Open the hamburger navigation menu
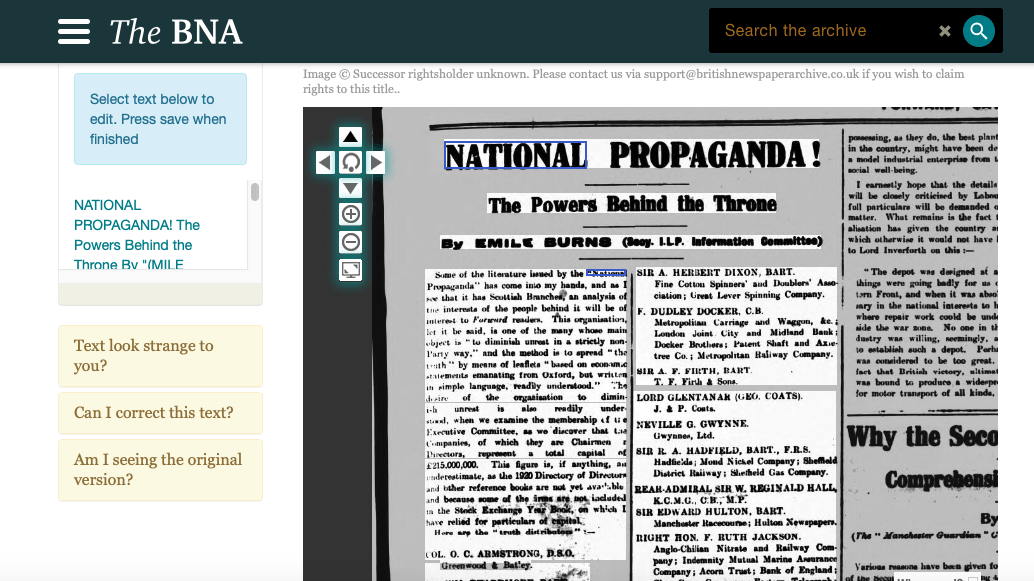Viewport: 1034px width, 581px height. pos(74,31)
